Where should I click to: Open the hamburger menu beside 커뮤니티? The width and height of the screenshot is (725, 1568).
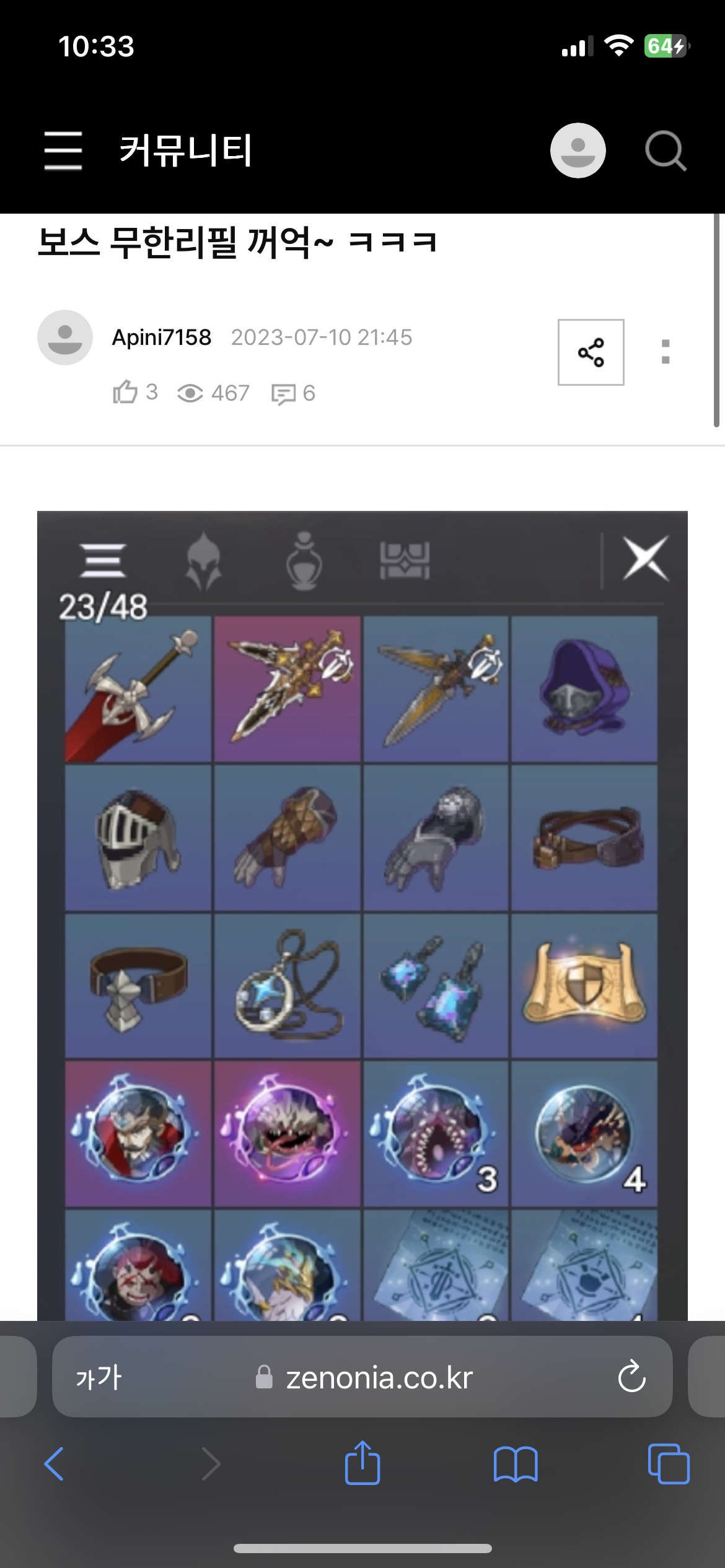[x=63, y=150]
